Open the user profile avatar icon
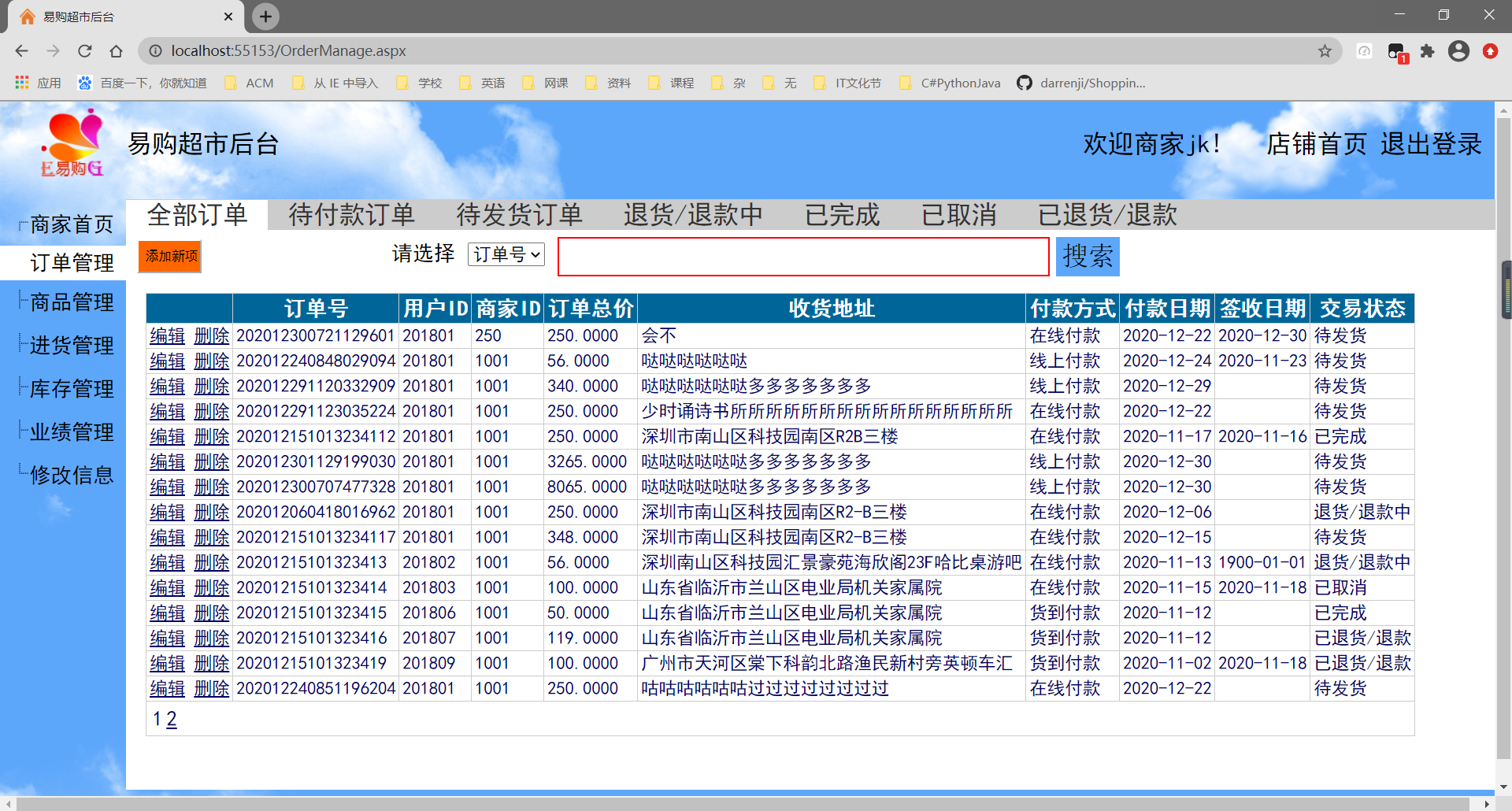 click(1458, 51)
